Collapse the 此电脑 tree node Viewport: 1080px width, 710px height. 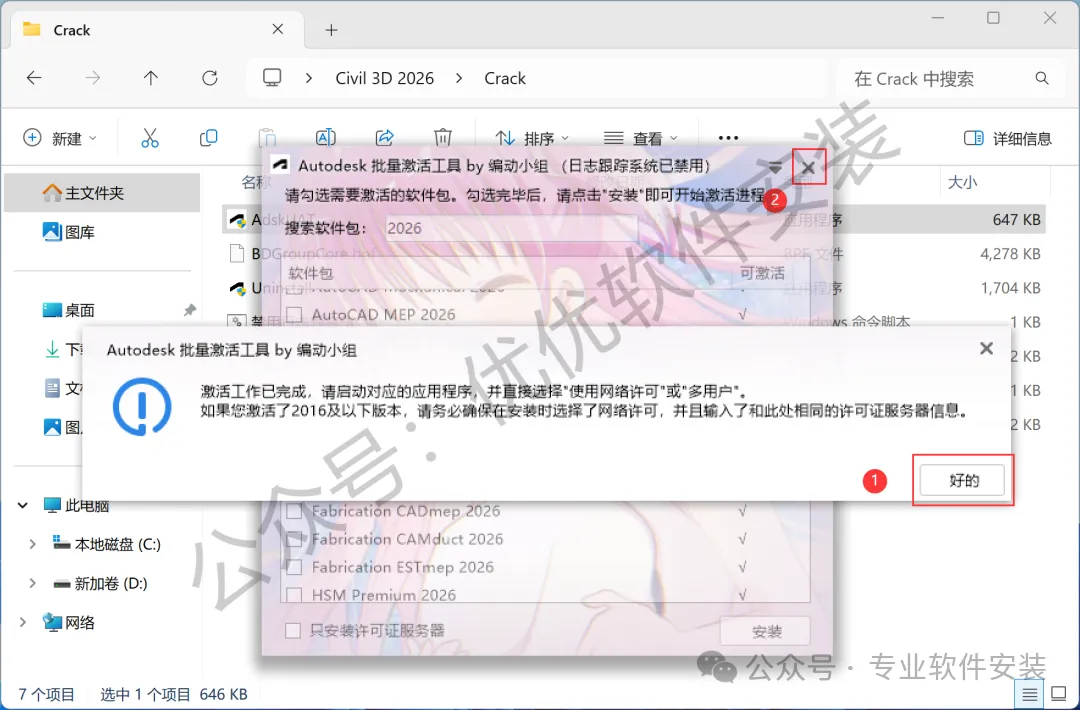point(23,505)
